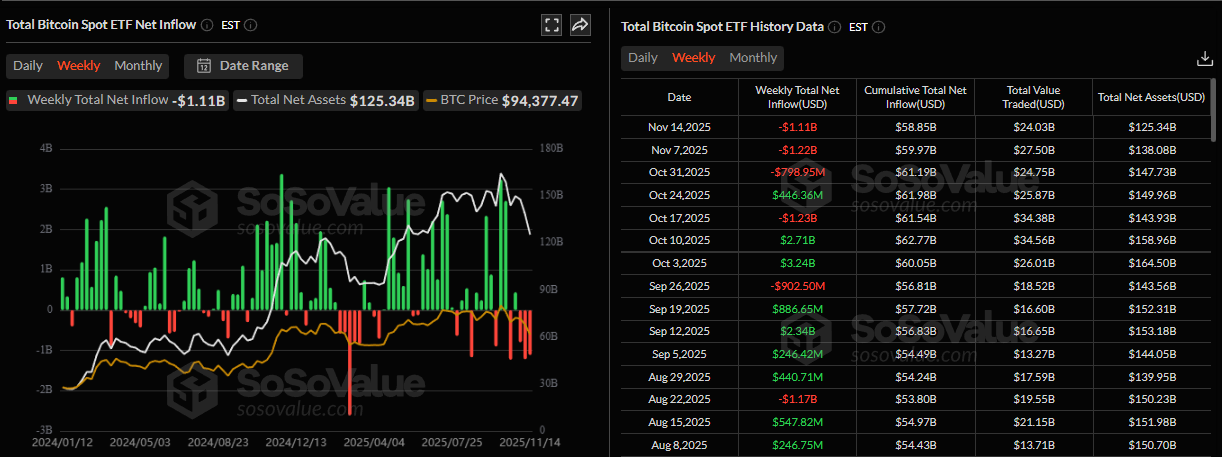Click info icon beside History Data title
The image size is (1222, 457).
click(835, 27)
